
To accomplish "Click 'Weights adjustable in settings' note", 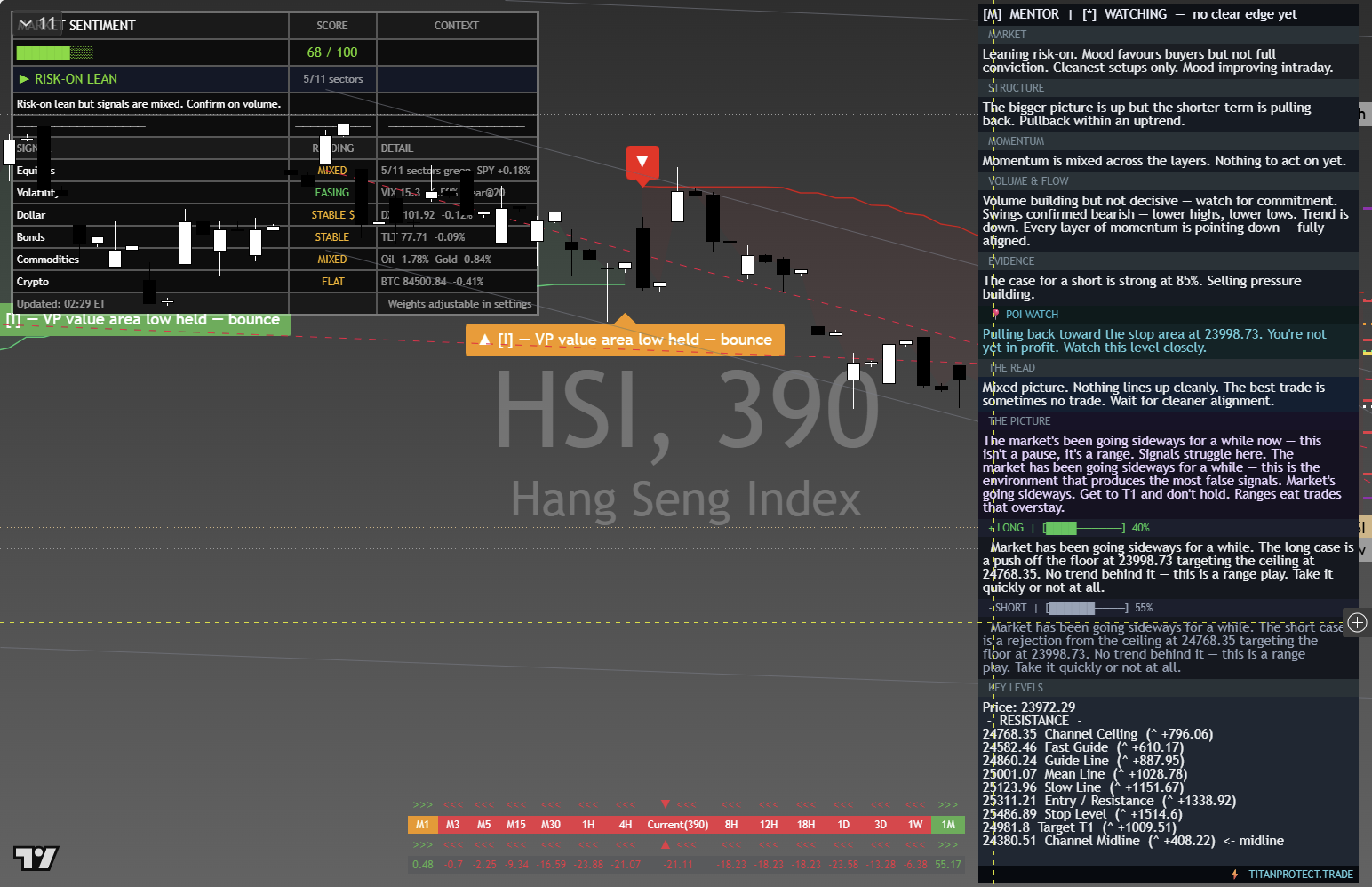I will click(x=459, y=304).
